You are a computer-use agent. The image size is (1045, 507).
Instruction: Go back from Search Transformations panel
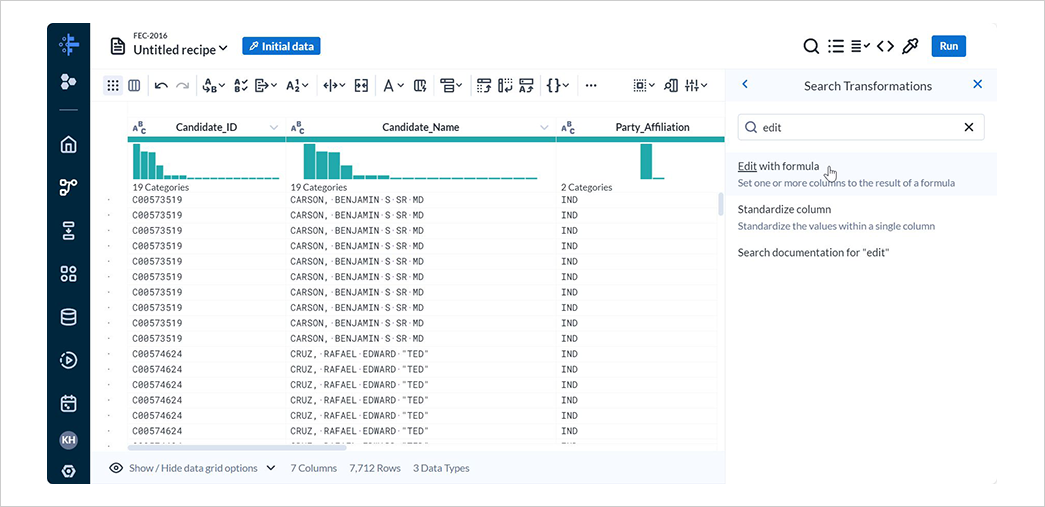pyautogui.click(x=745, y=84)
